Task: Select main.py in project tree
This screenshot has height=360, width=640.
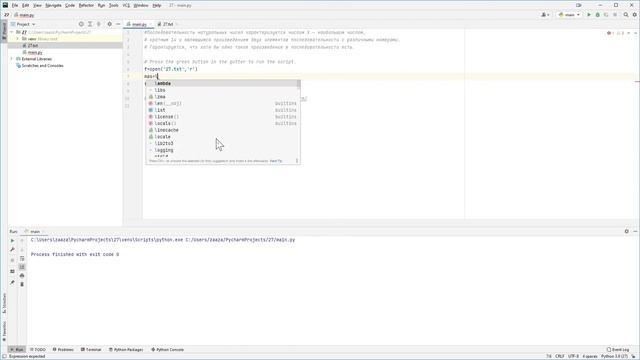Action: pyautogui.click(x=35, y=52)
